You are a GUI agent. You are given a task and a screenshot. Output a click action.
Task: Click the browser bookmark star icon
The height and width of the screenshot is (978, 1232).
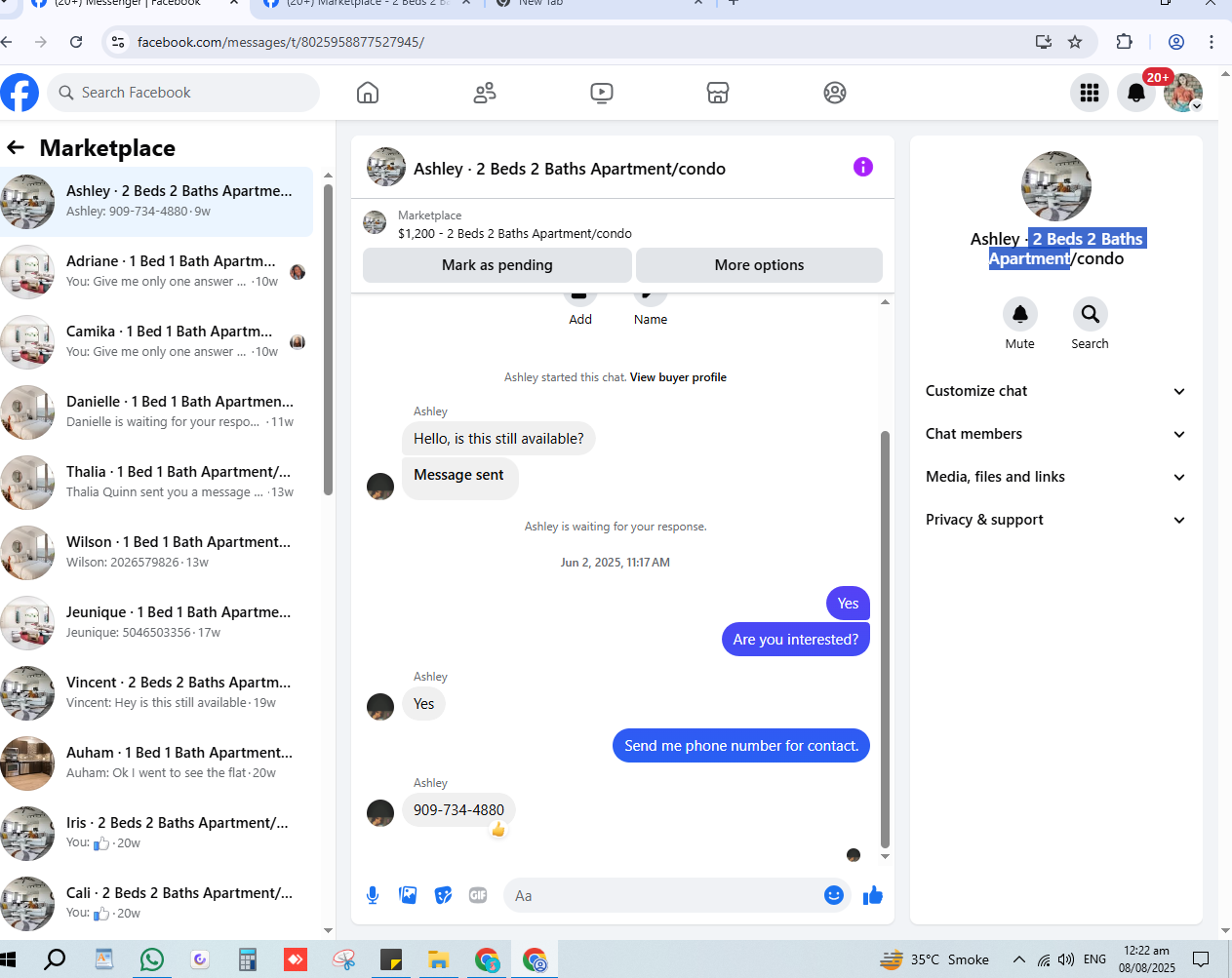click(x=1075, y=42)
